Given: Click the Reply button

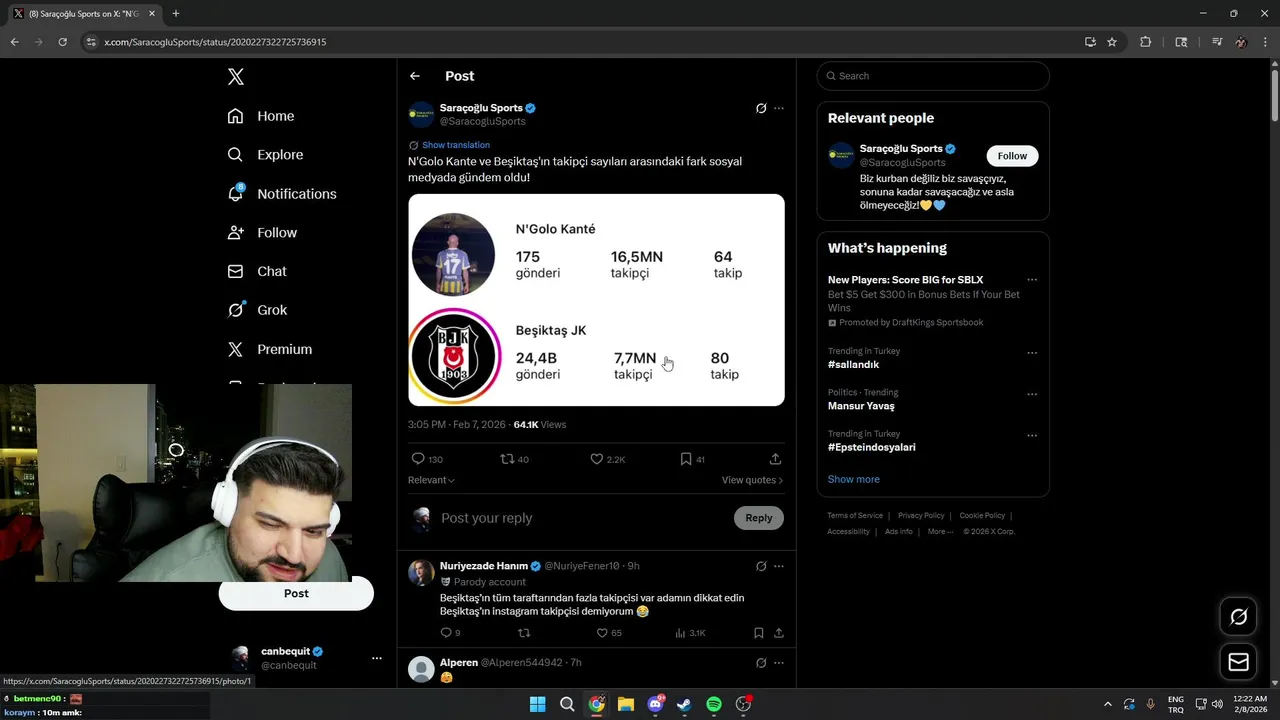Looking at the screenshot, I should pyautogui.click(x=759, y=518).
